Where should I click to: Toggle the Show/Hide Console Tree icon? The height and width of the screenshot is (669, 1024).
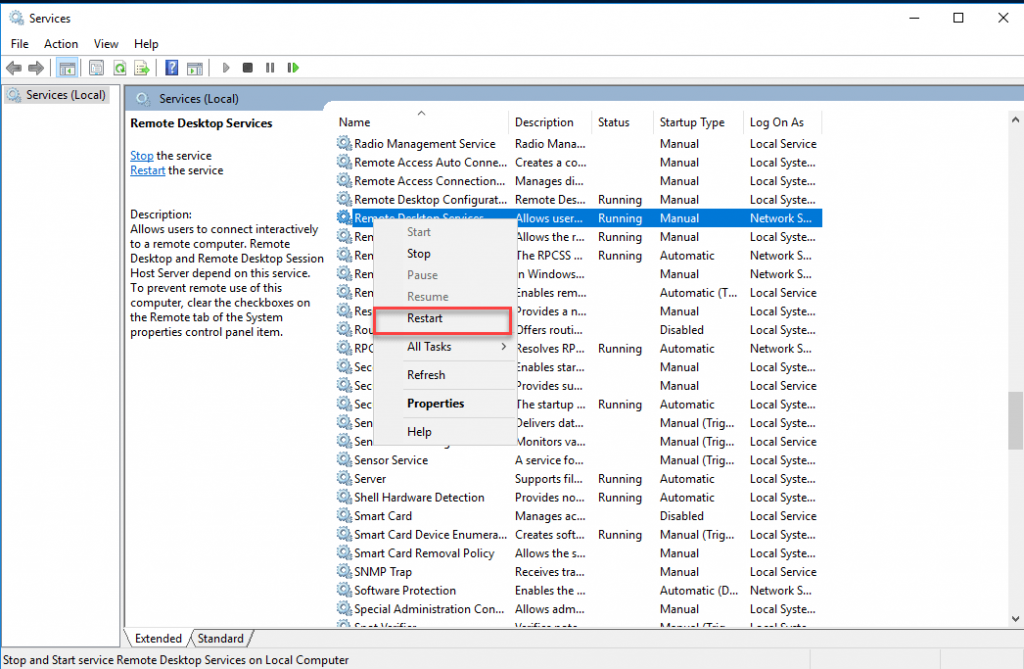(66, 67)
